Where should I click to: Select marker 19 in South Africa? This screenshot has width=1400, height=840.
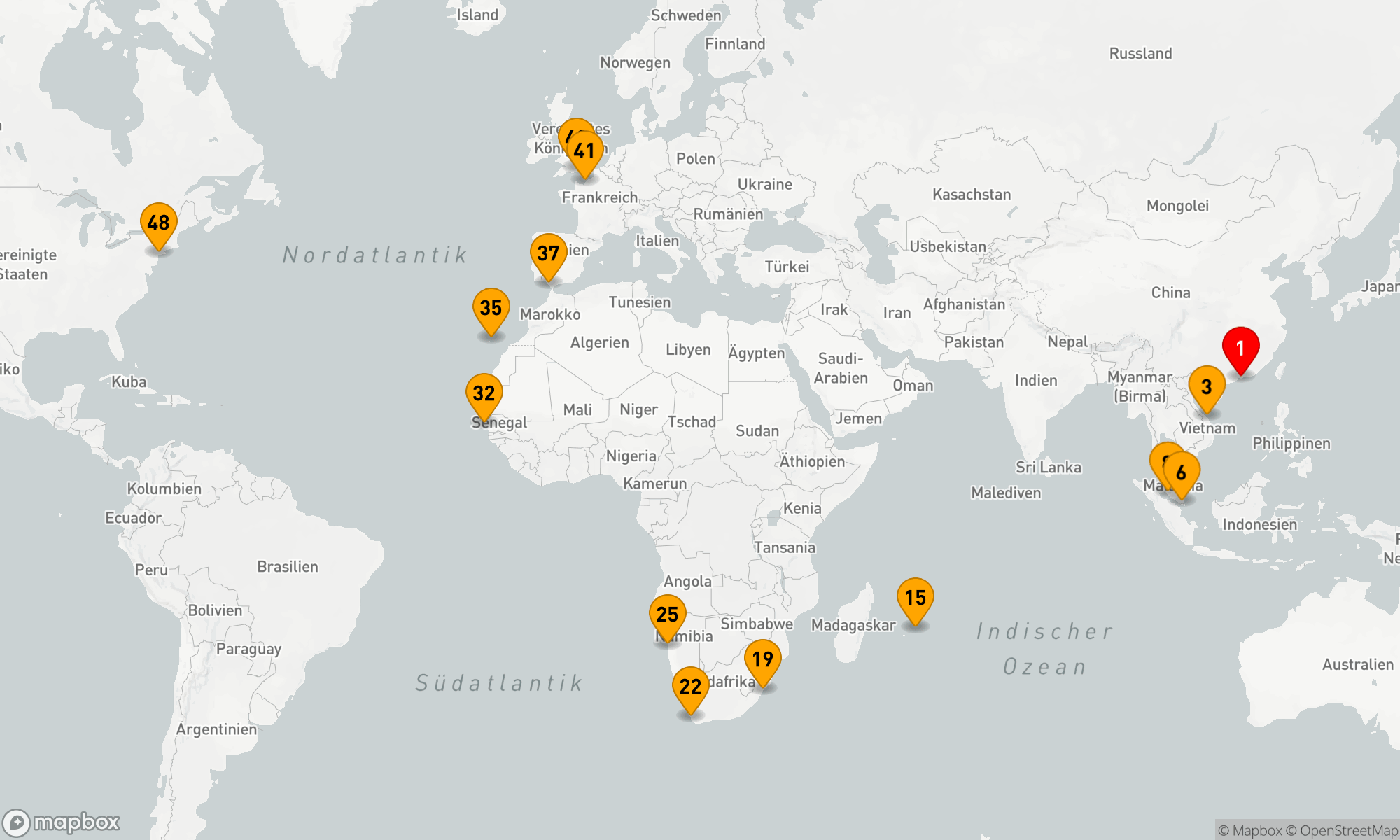pyautogui.click(x=762, y=659)
